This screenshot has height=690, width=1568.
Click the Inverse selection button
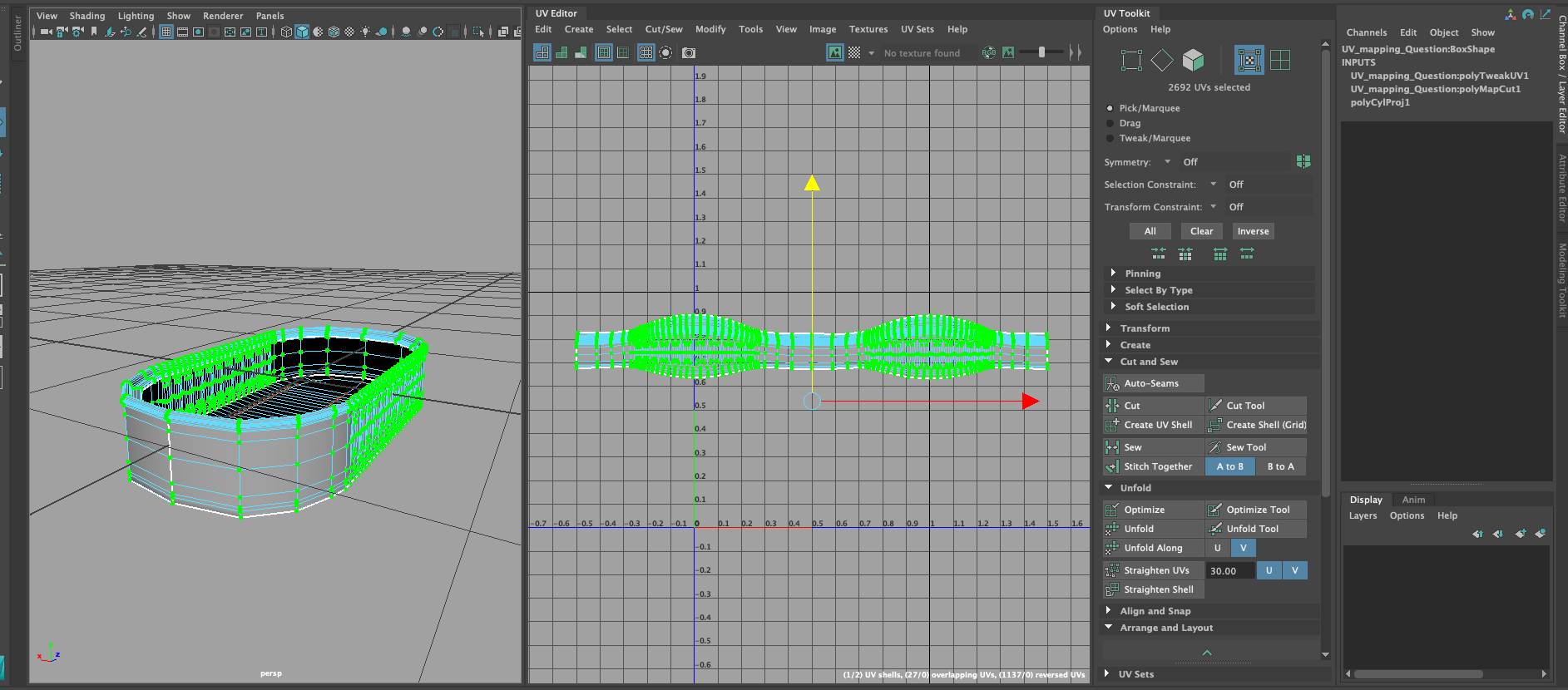(x=1253, y=231)
